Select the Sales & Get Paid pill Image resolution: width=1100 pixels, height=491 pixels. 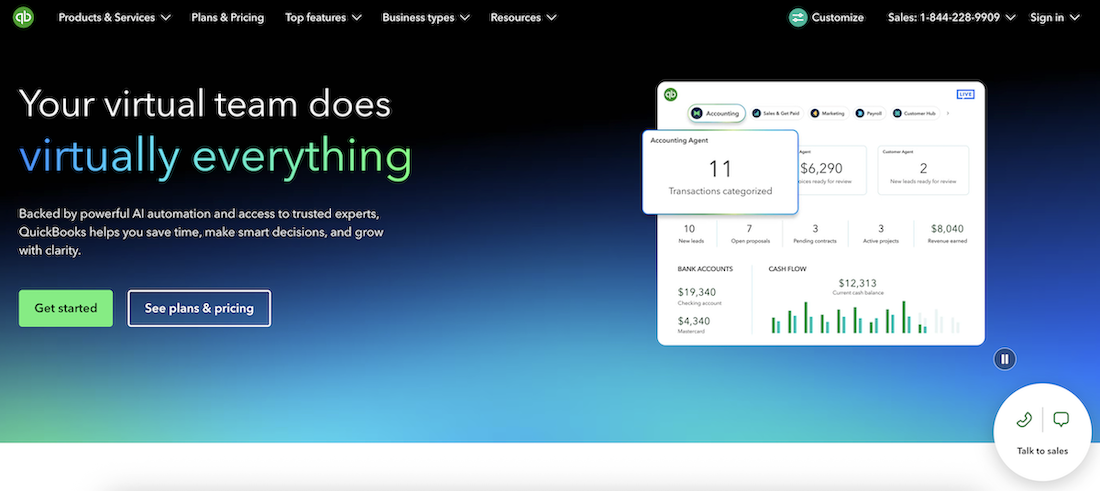tap(776, 114)
